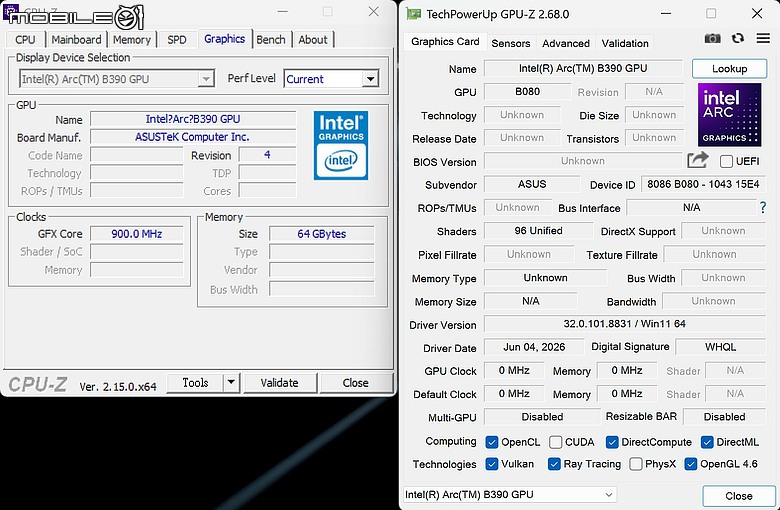Open the Validation tab in GPU-Z
Screen dimensions: 780x510
[x=625, y=43]
